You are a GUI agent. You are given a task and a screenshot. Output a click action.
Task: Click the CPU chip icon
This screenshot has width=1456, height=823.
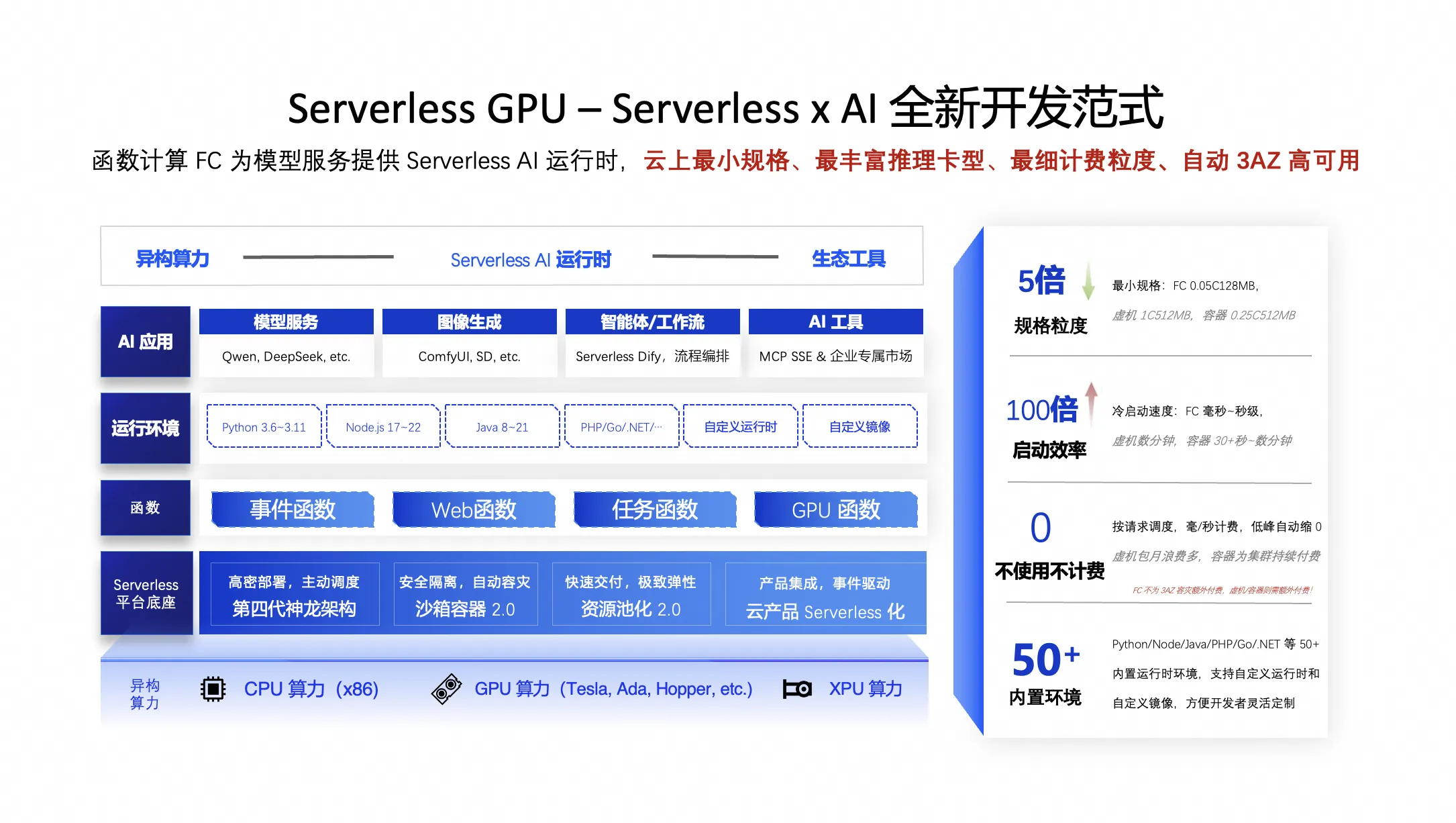(x=213, y=689)
